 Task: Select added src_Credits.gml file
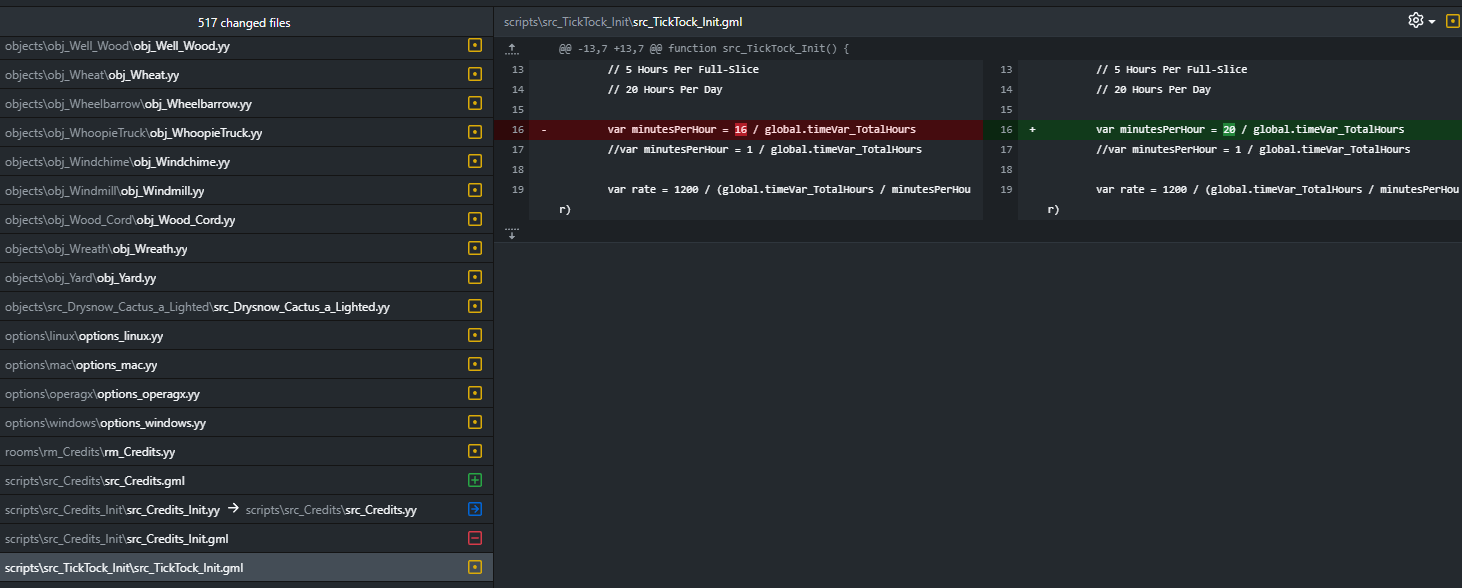click(x=246, y=481)
